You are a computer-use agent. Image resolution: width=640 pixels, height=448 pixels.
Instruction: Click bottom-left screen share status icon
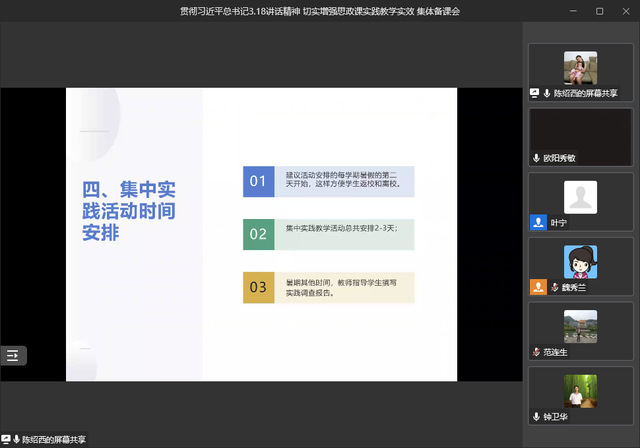pos(5,439)
